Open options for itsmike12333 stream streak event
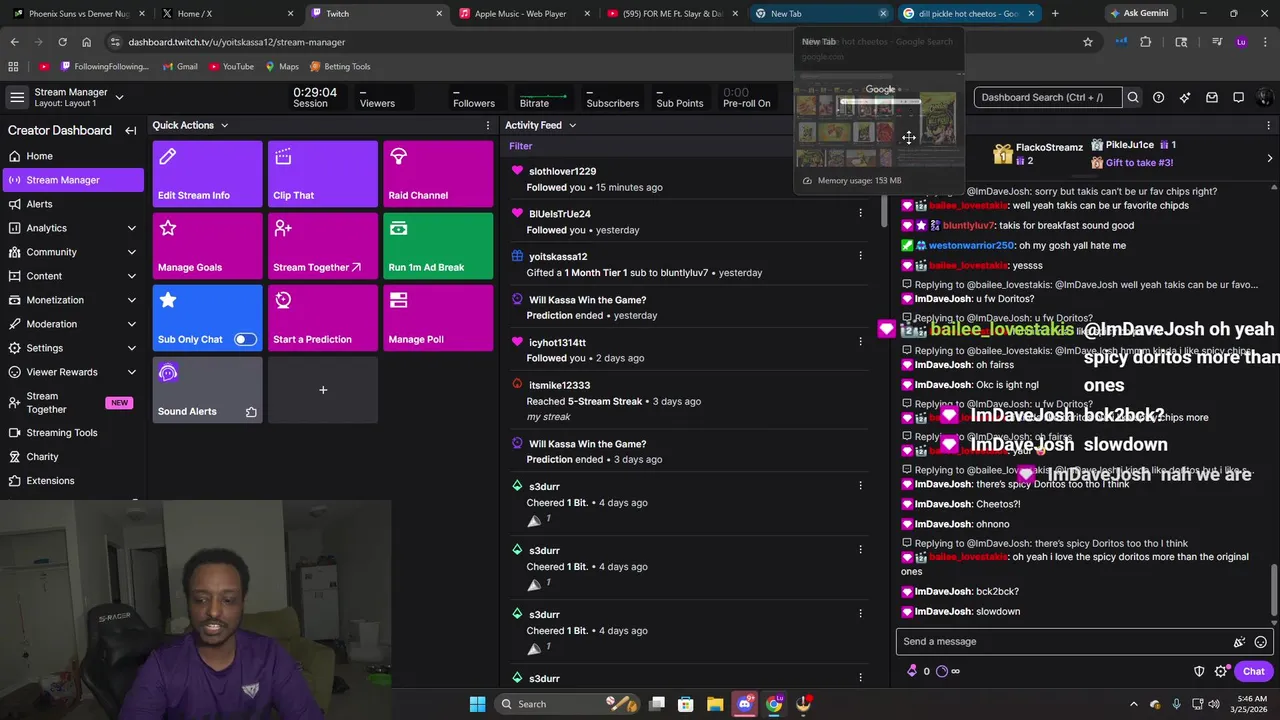The image size is (1280, 720). coord(860,384)
